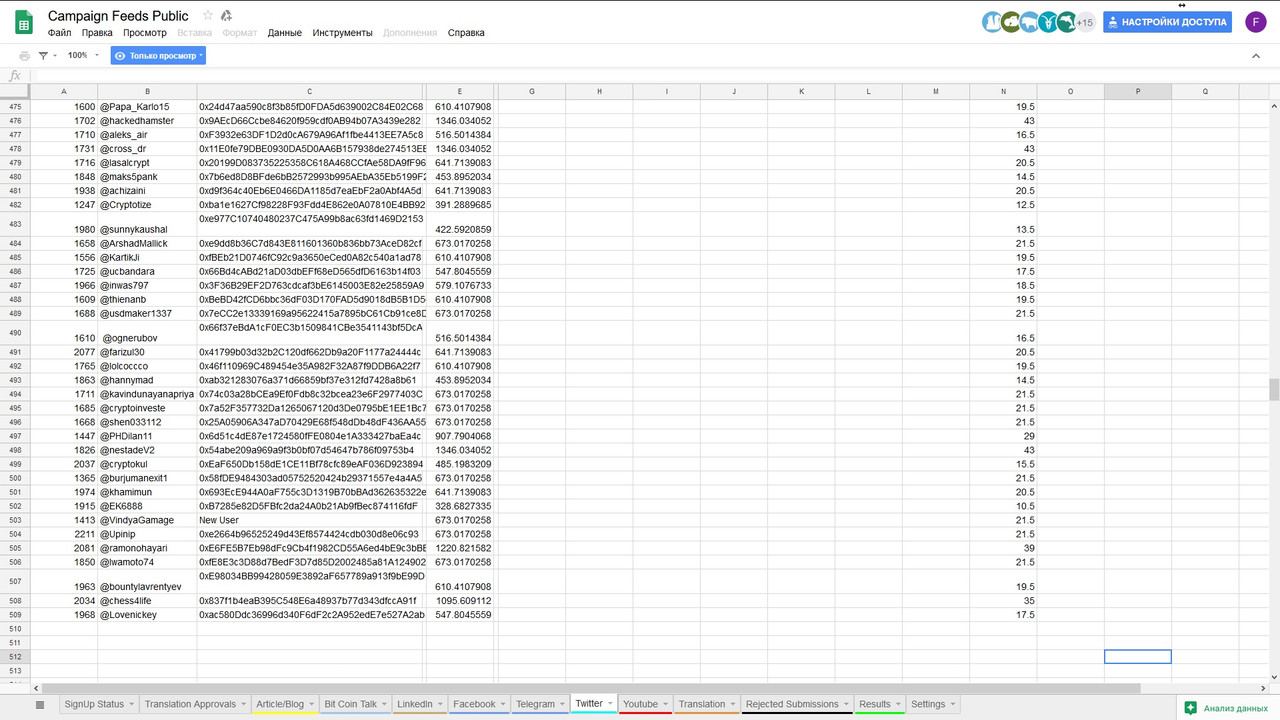The width and height of the screenshot is (1280, 720).
Task: Switch to the Youtube sheet tab
Action: (640, 704)
